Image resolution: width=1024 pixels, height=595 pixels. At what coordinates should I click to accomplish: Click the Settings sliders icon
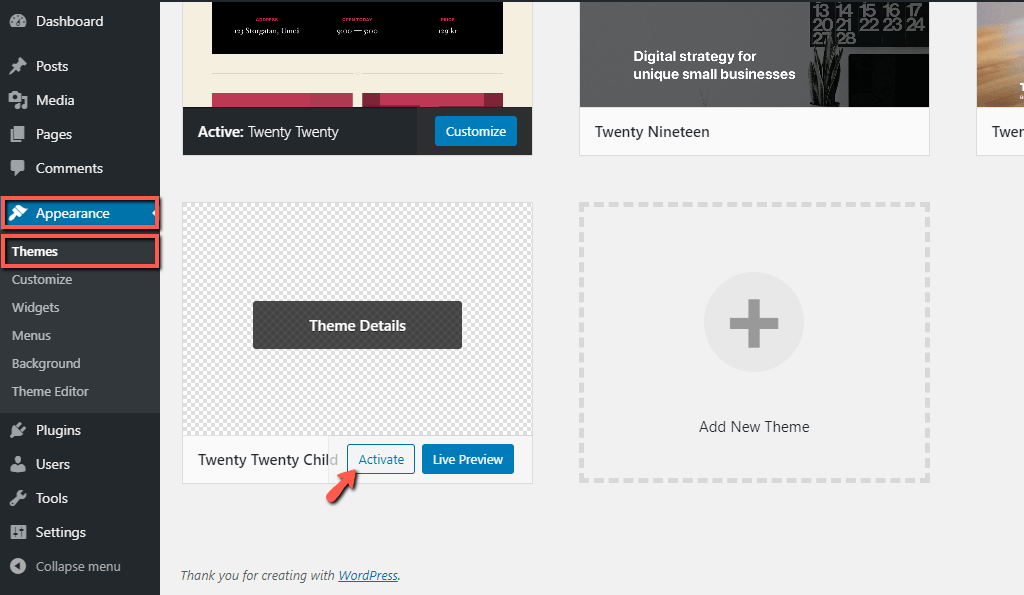(x=18, y=532)
